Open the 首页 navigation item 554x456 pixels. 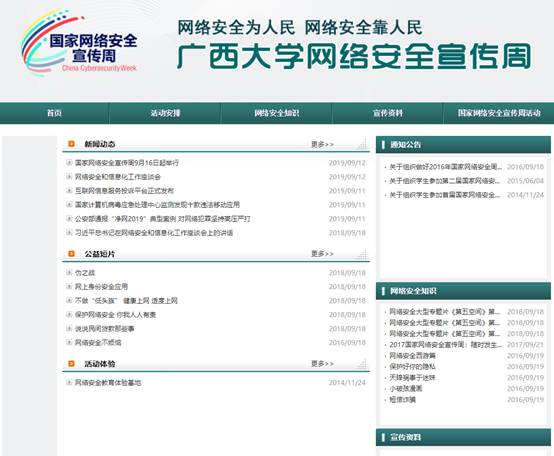click(54, 113)
